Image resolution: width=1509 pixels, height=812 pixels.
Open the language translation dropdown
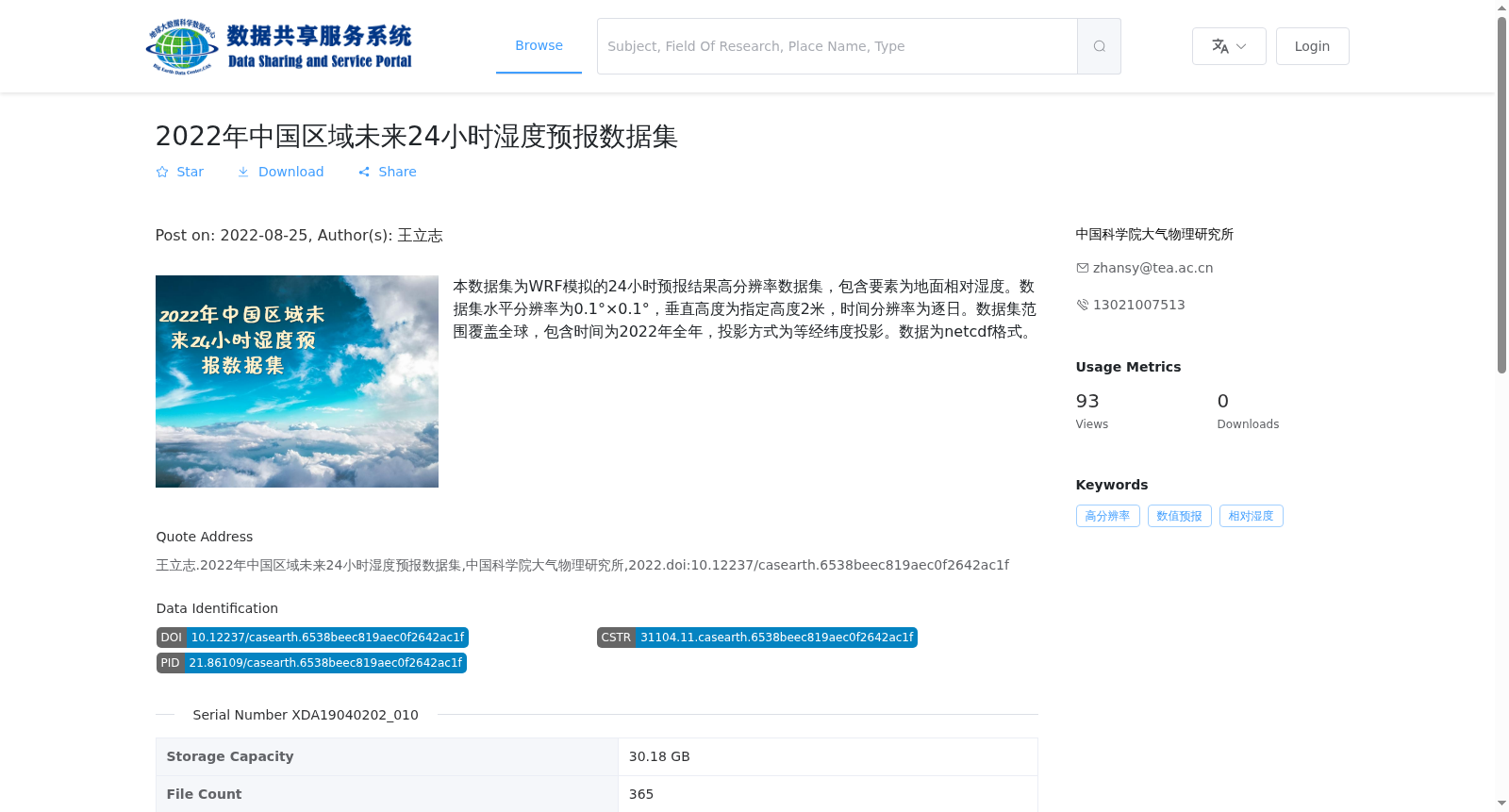[x=1229, y=46]
